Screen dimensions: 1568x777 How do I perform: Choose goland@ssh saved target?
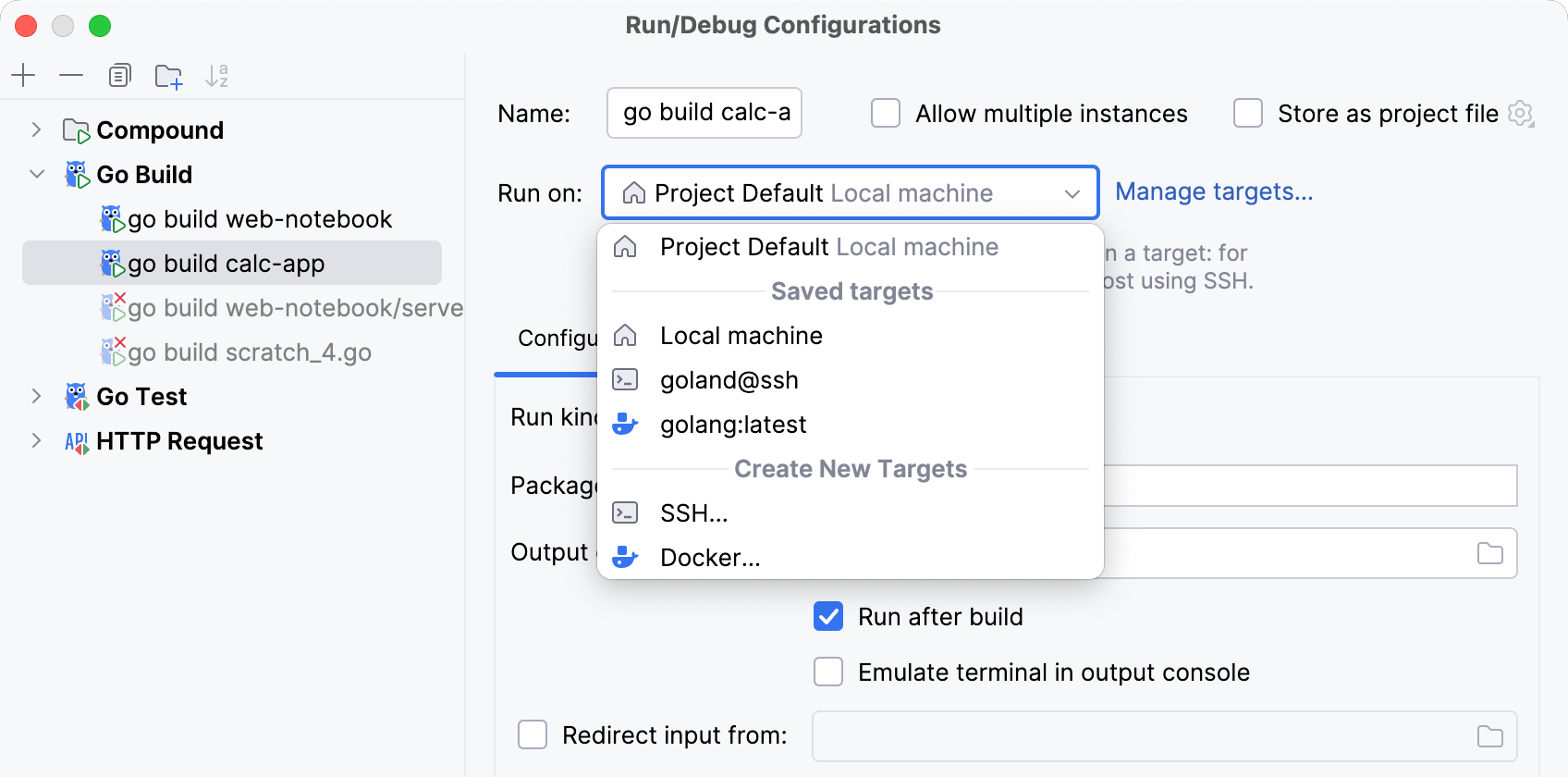coord(729,380)
